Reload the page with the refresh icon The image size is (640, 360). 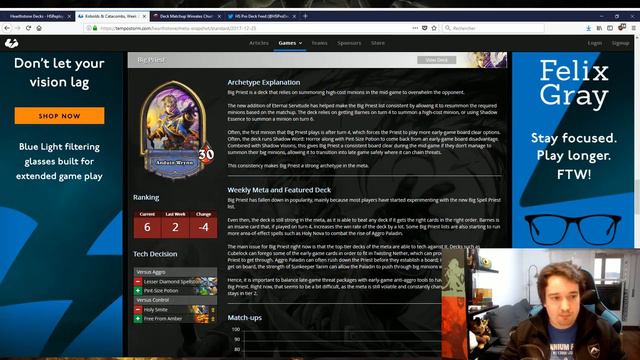click(x=28, y=28)
